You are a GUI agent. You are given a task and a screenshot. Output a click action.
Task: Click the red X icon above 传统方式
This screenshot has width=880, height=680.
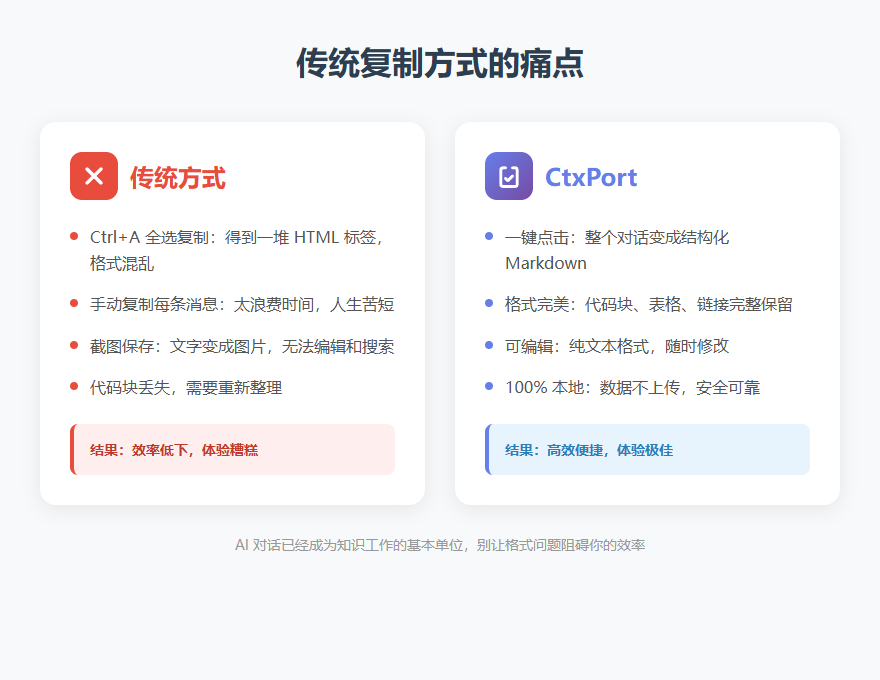pyautogui.click(x=93, y=176)
